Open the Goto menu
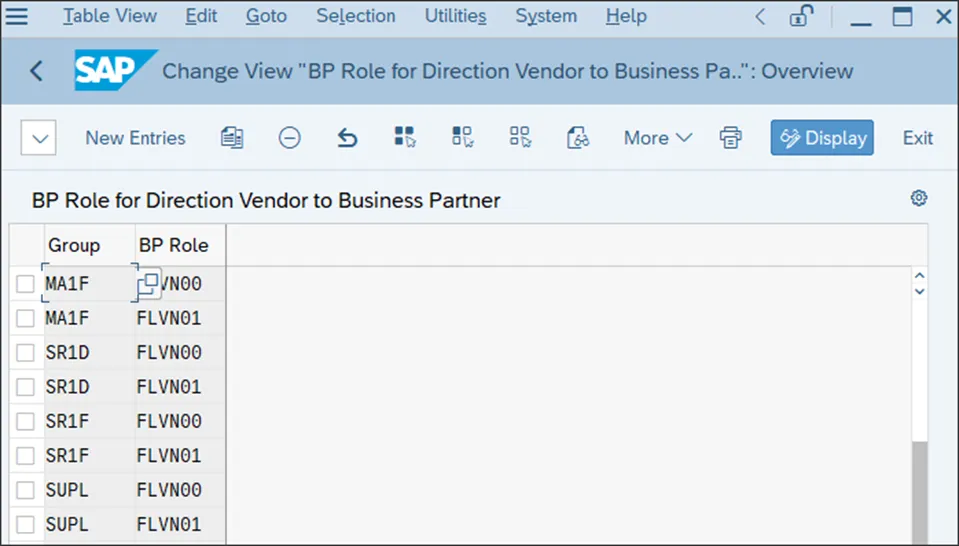The height and width of the screenshot is (546, 959). click(266, 16)
